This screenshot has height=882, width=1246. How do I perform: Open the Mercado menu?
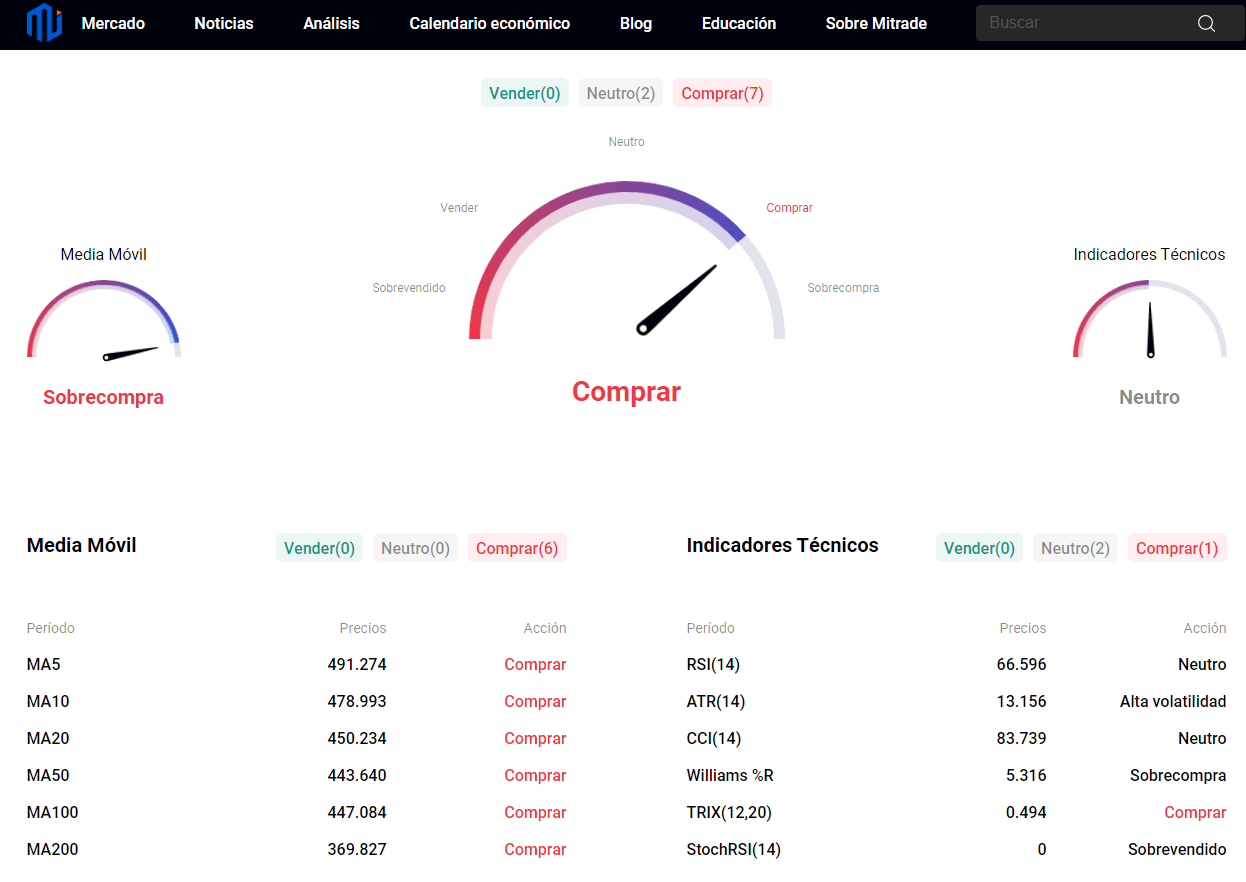coord(113,23)
